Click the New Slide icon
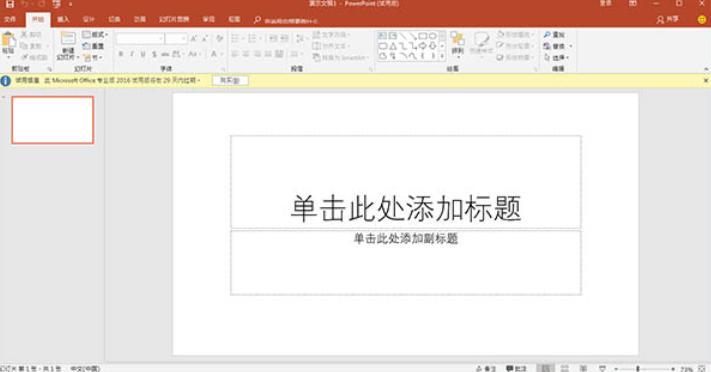711x372 pixels. point(68,39)
